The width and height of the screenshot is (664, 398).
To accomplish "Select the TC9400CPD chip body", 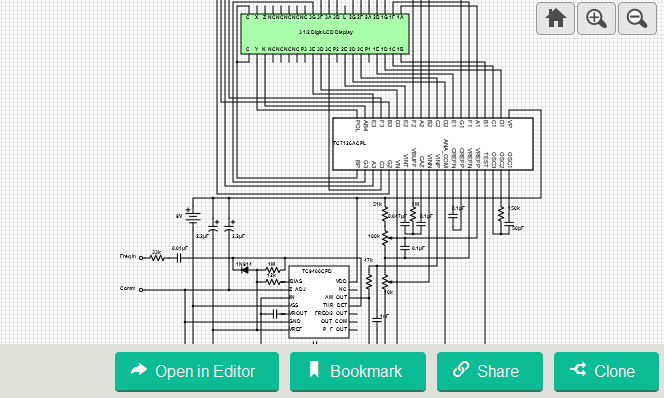I will tap(319, 302).
